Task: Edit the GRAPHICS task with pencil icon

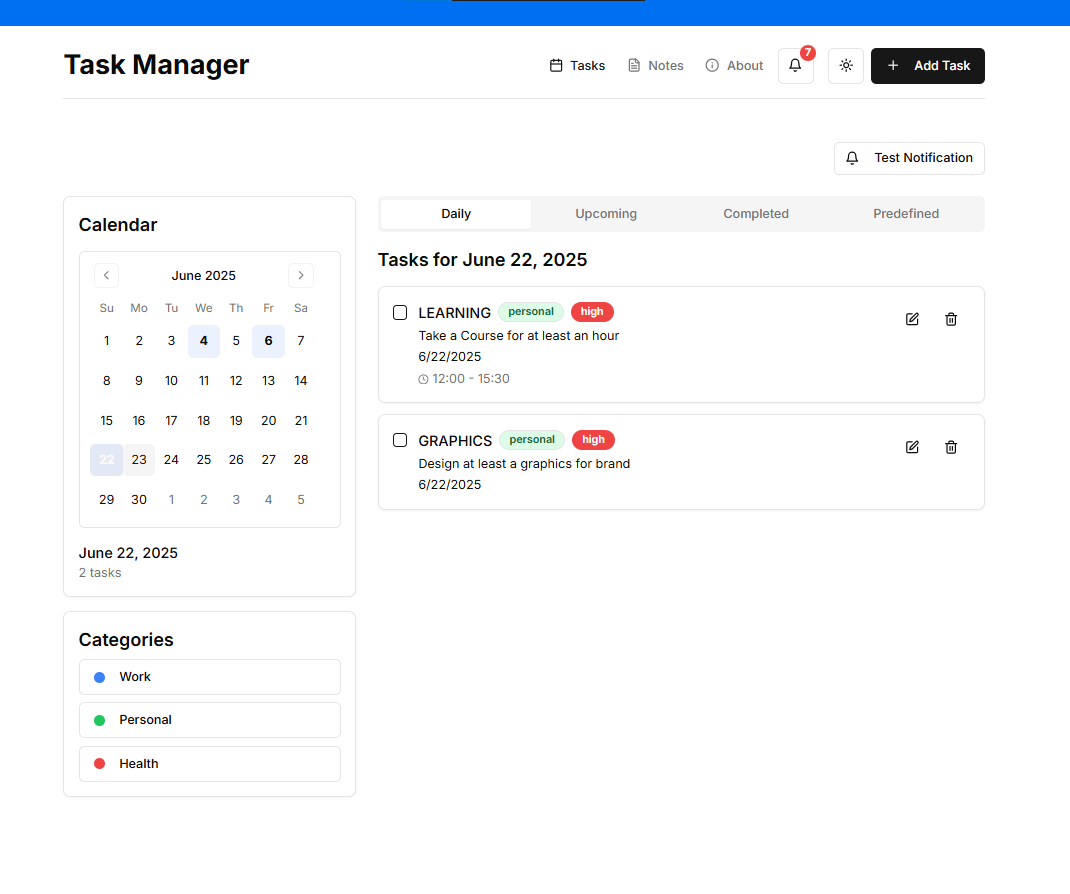Action: [912, 447]
